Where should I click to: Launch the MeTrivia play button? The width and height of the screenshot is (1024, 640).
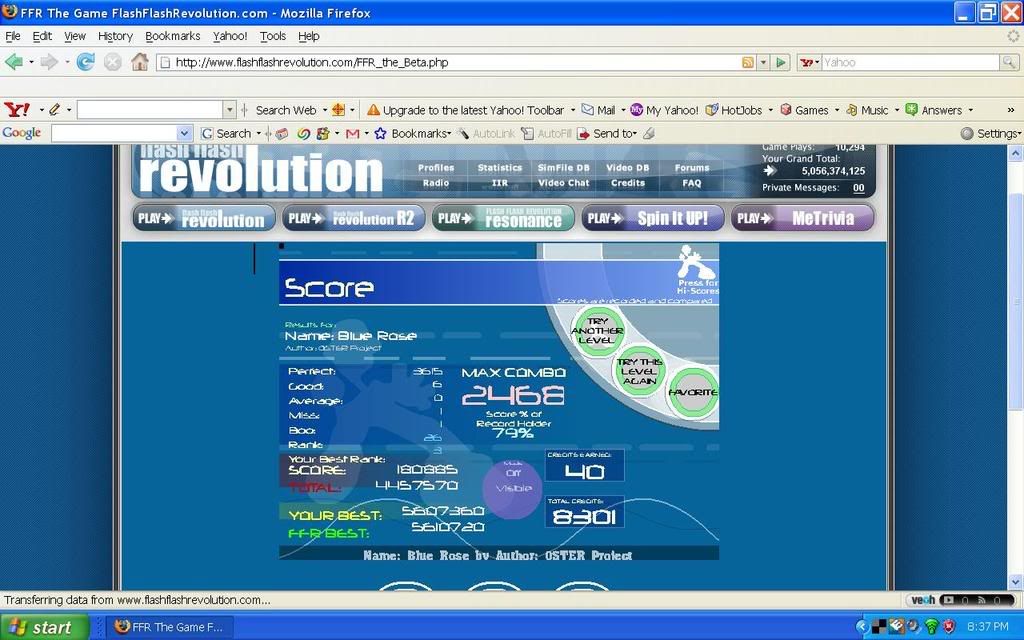802,218
